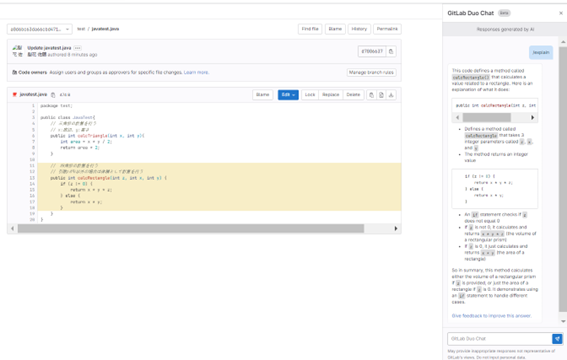The image size is (567, 360).
Task: Click chat vertical scrollbar up arrow
Action: click(x=563, y=42)
